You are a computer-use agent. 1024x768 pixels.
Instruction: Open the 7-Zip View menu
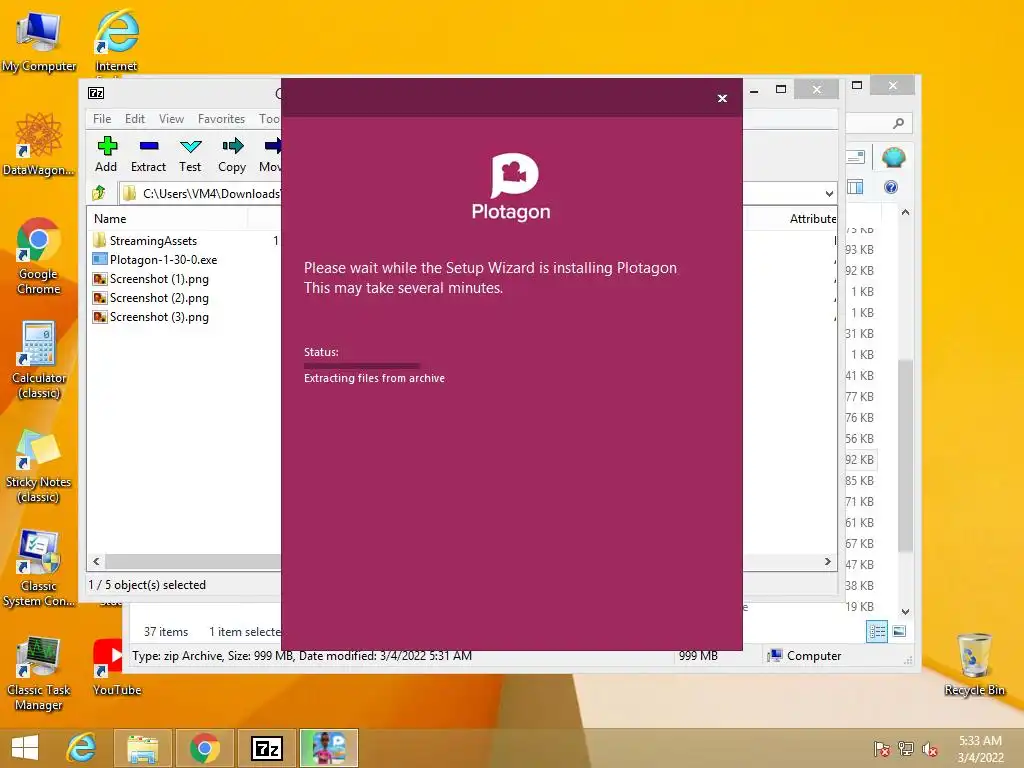171,119
